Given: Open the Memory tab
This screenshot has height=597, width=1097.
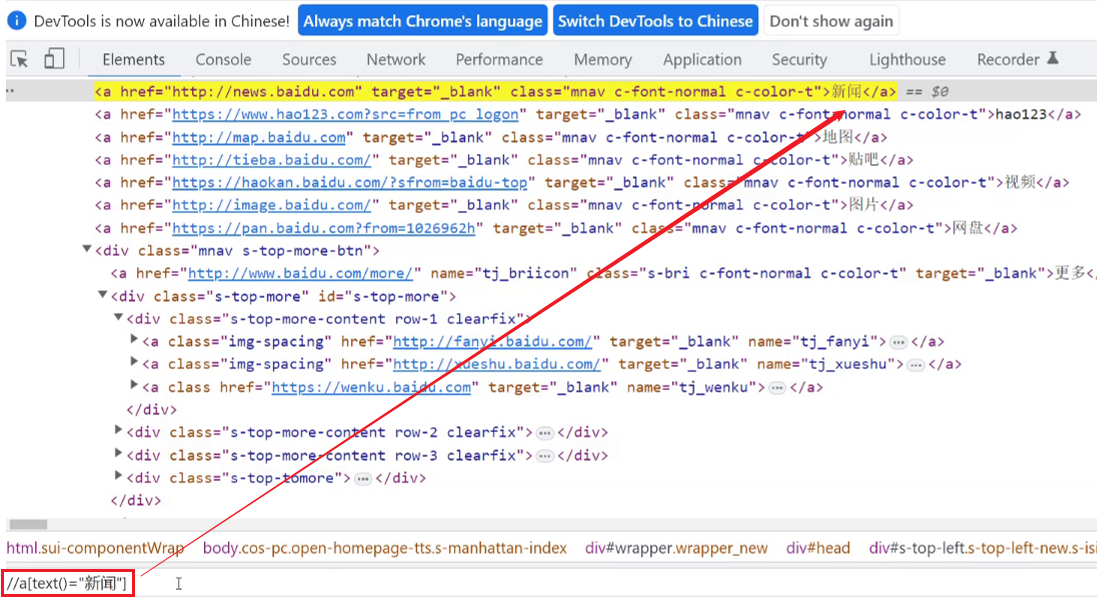Looking at the screenshot, I should [x=602, y=59].
